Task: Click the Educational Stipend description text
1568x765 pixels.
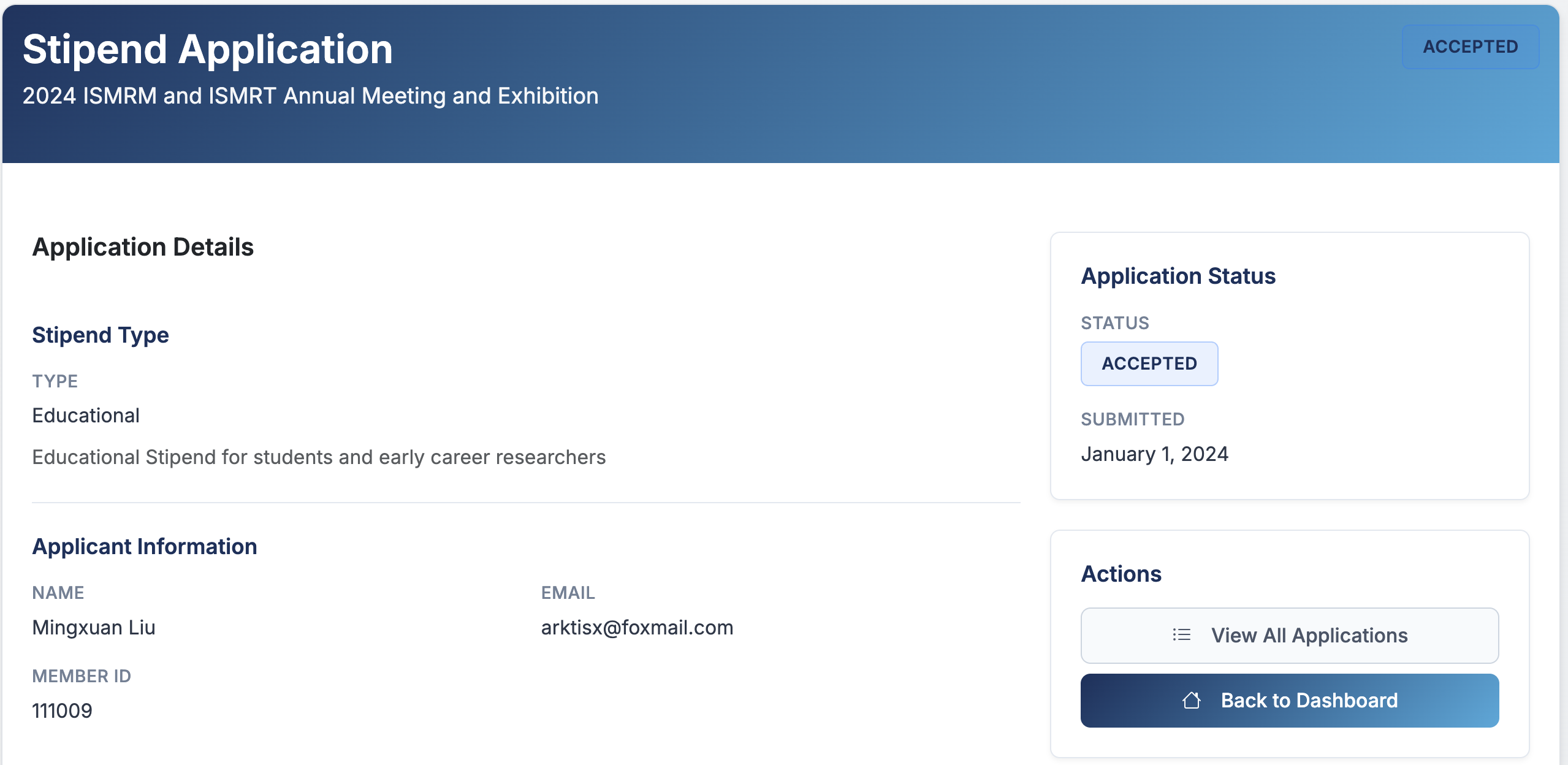Action: [x=319, y=457]
